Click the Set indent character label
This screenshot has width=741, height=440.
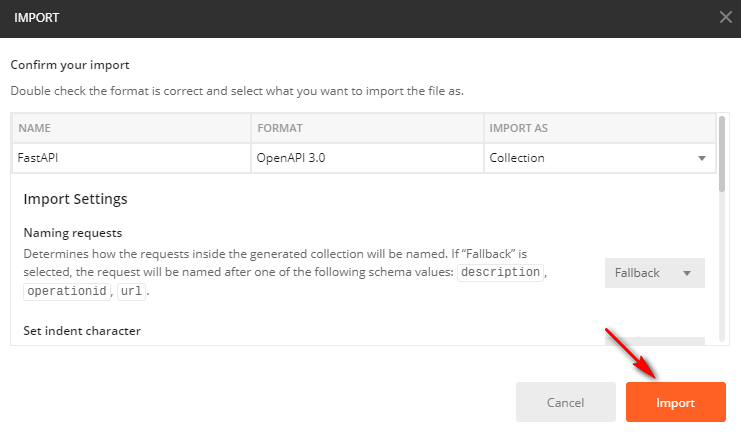[82, 330]
